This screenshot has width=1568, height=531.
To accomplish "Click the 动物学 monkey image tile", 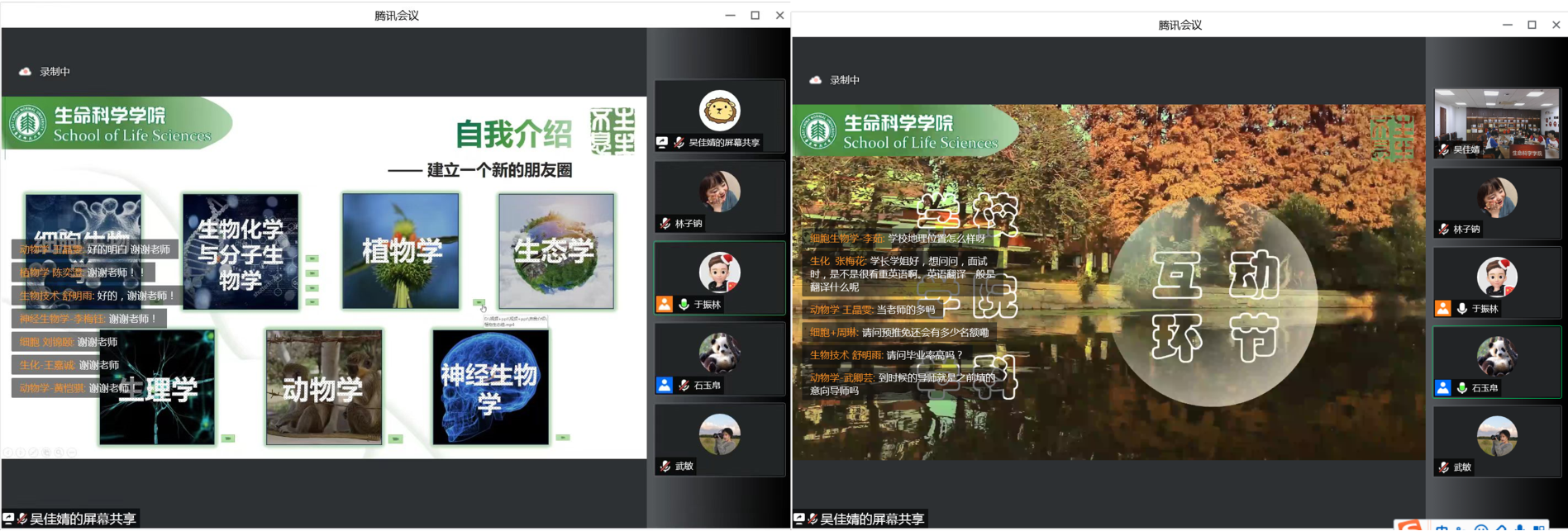I will point(323,386).
